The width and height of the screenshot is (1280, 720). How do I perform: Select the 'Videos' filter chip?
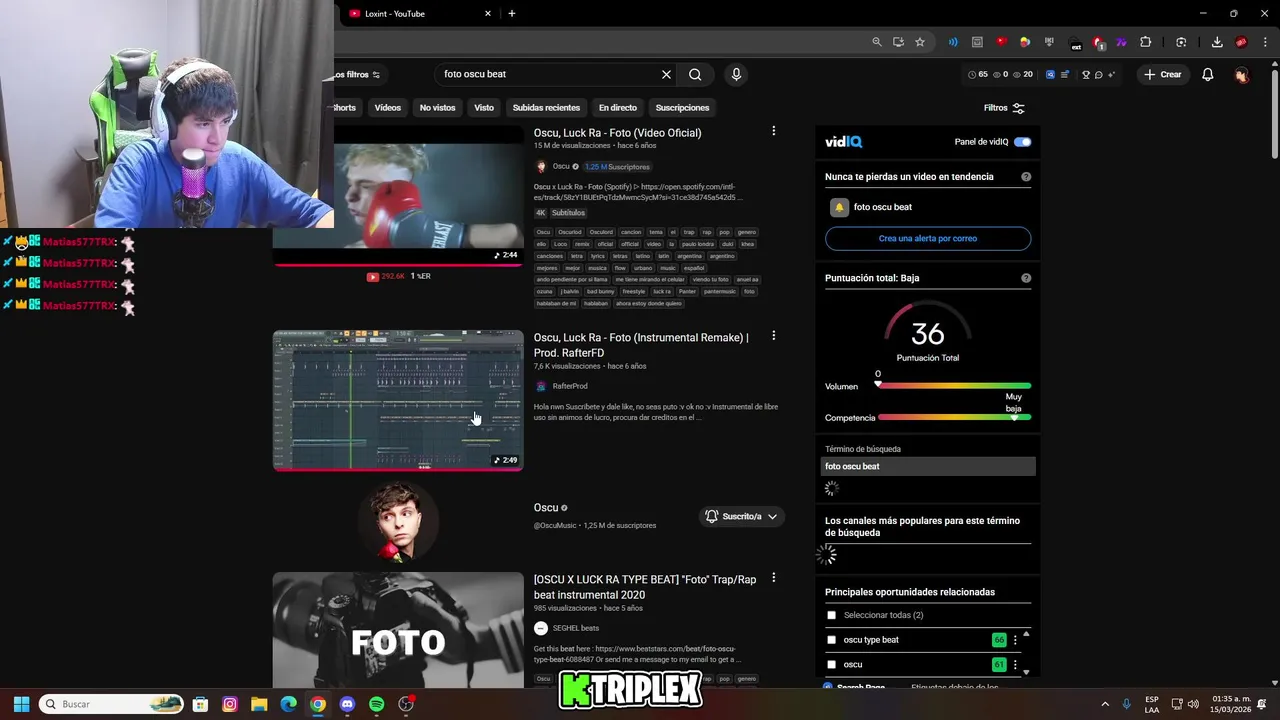click(x=387, y=108)
